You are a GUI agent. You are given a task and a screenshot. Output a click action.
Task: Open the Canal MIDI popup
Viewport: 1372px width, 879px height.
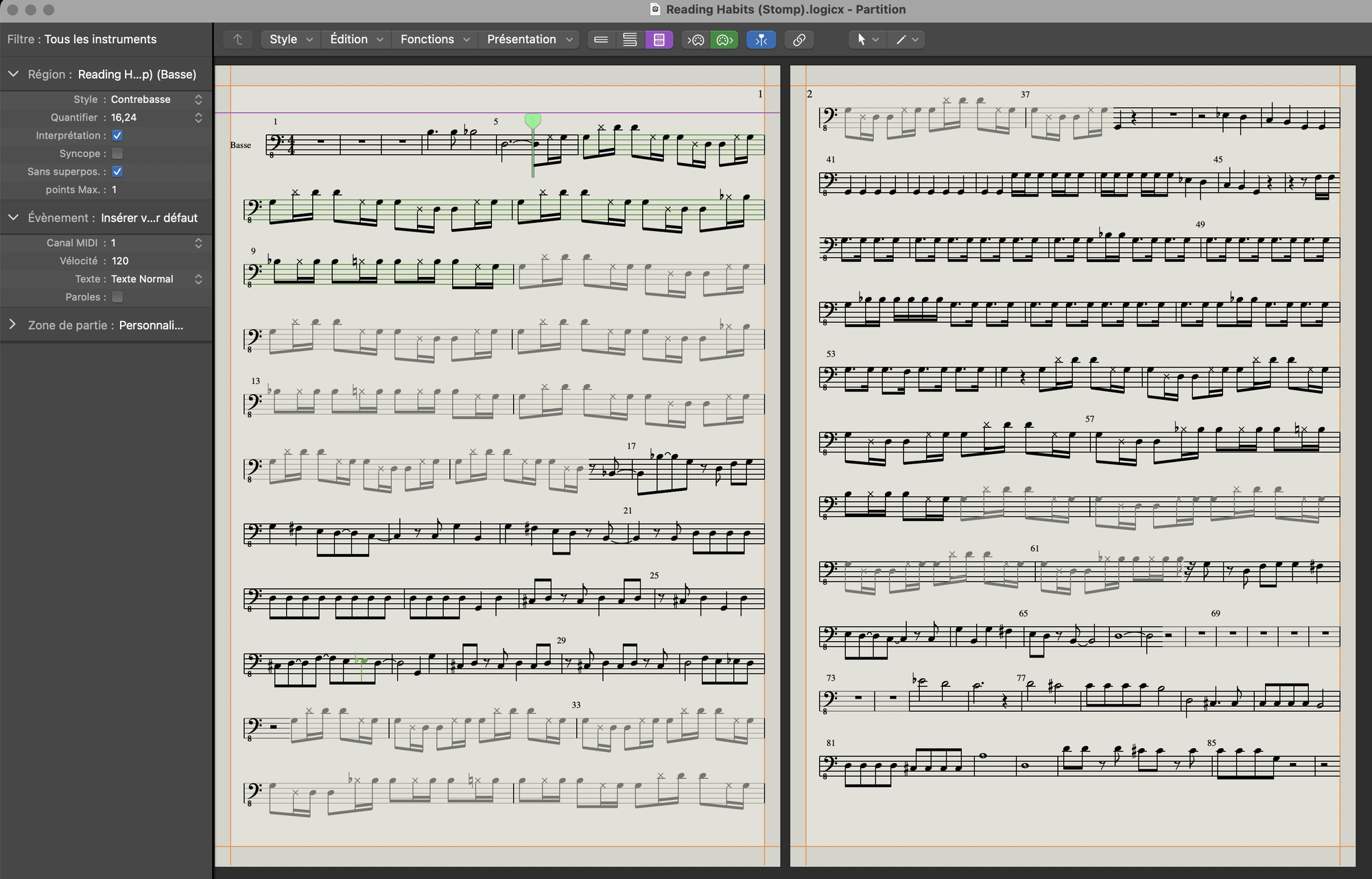point(157,243)
